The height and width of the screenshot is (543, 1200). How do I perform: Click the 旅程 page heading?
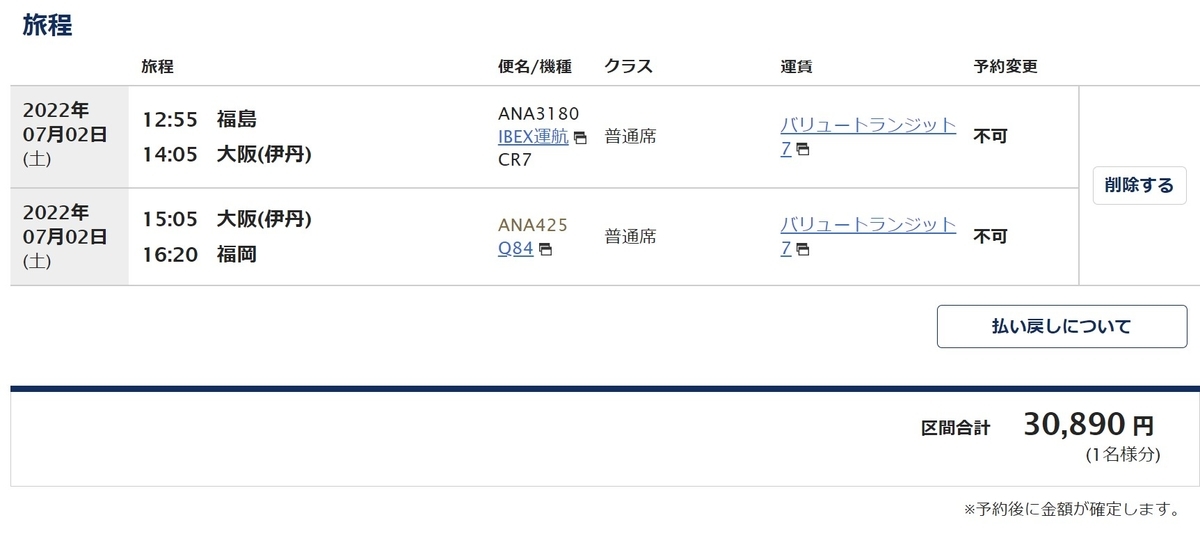point(47,25)
